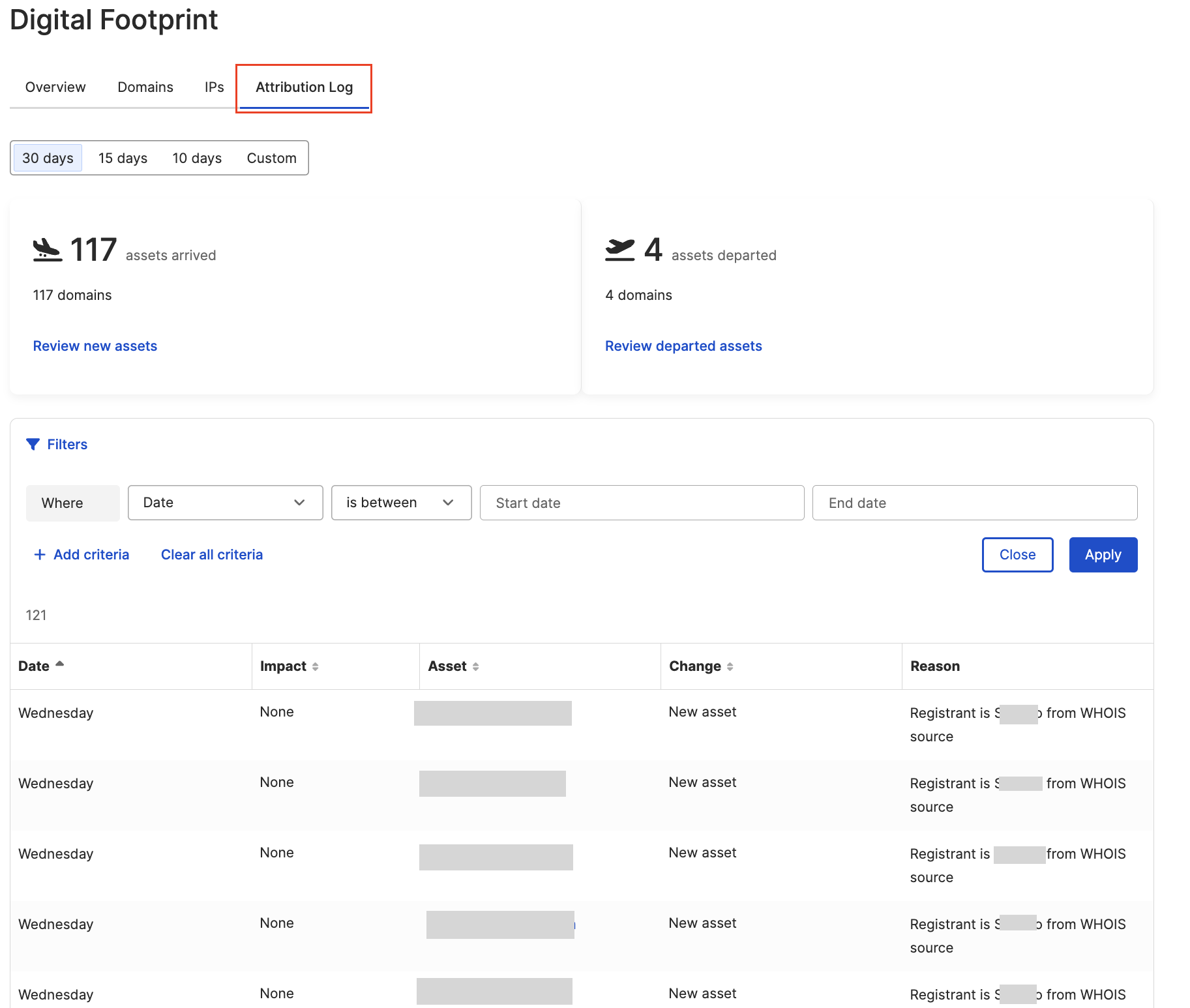
Task: Open the 'is between' operator dropdown
Action: coord(401,503)
